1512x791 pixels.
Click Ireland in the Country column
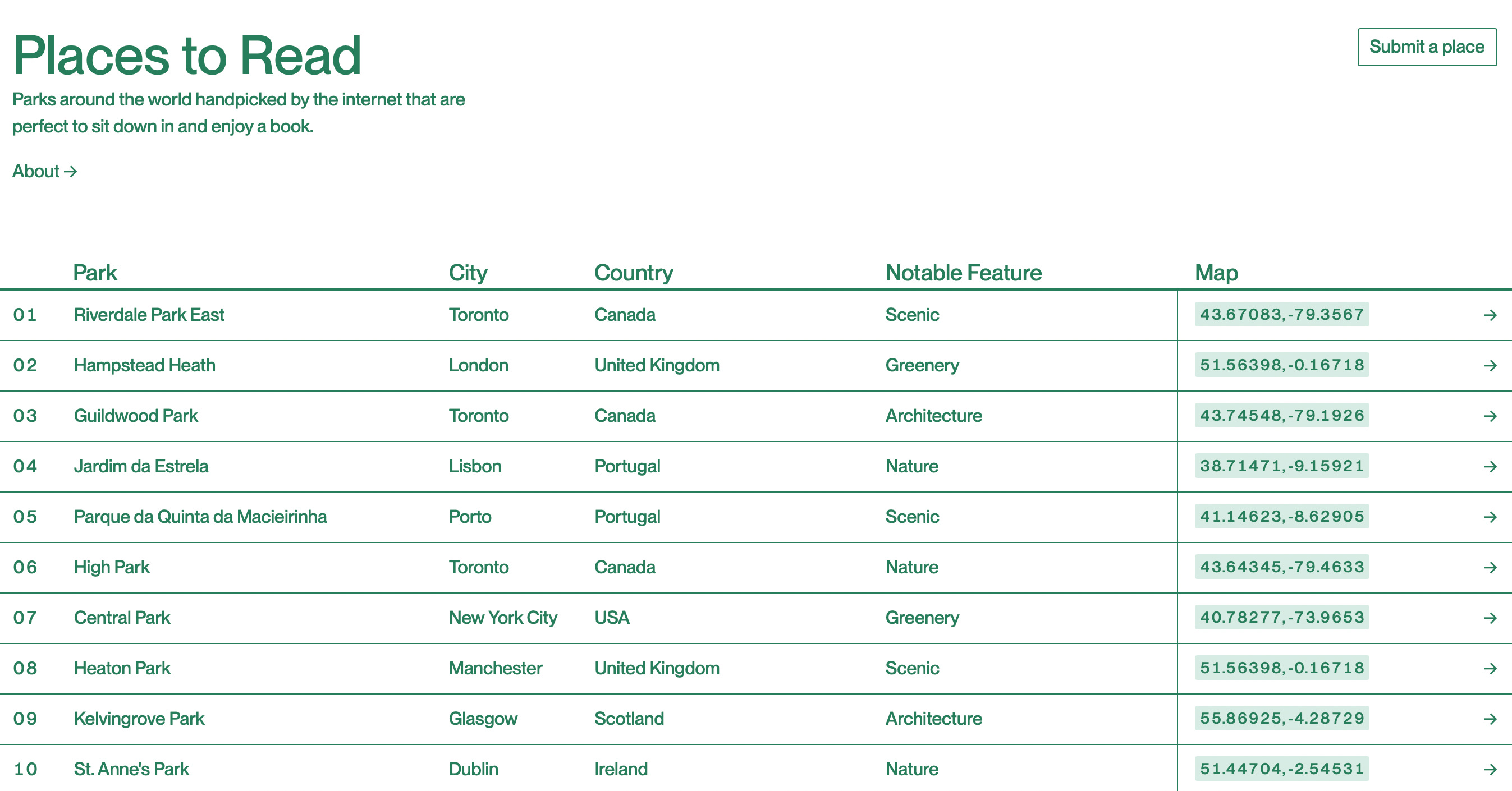(621, 769)
